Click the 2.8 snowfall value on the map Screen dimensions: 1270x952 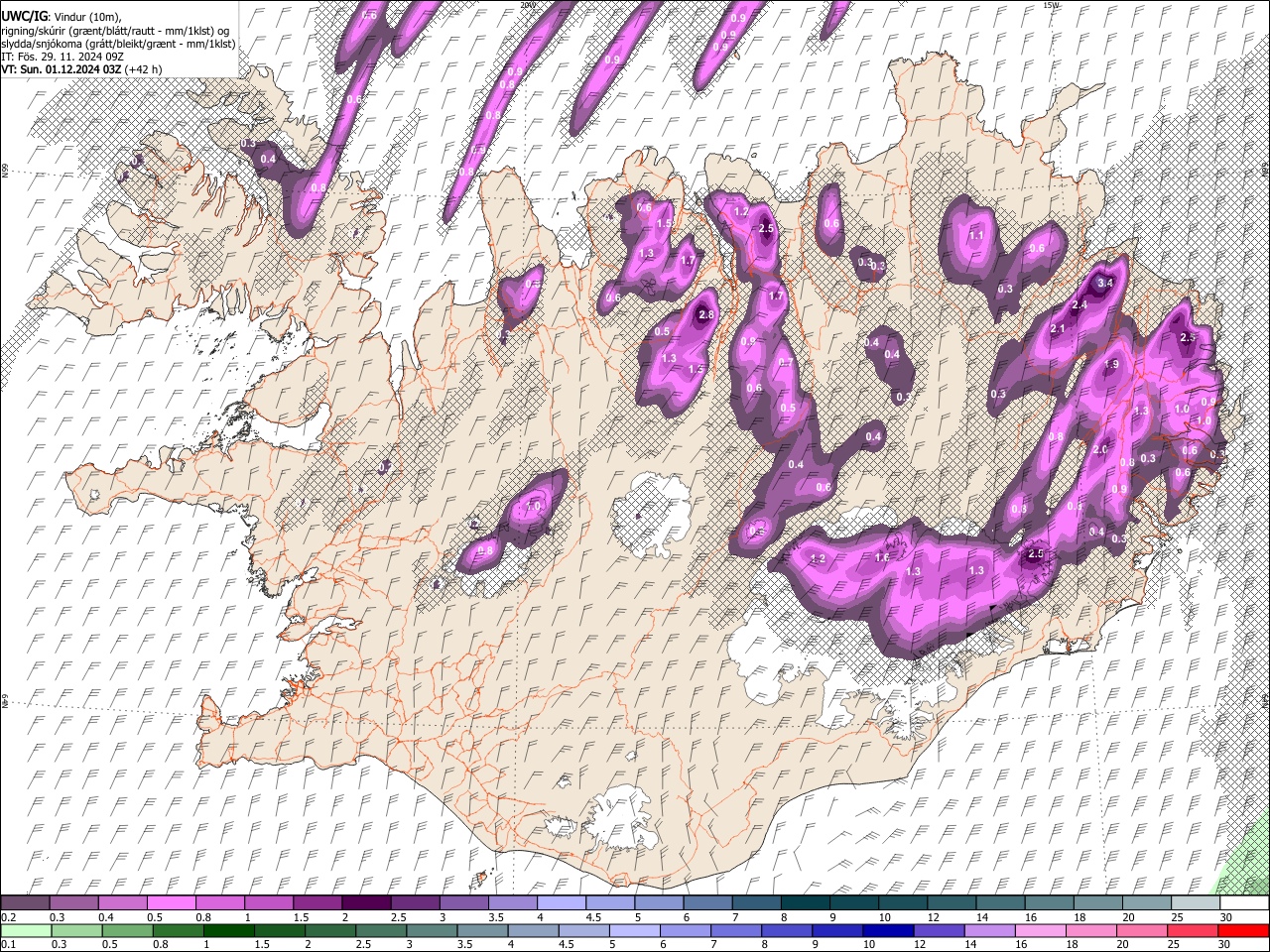[706, 314]
